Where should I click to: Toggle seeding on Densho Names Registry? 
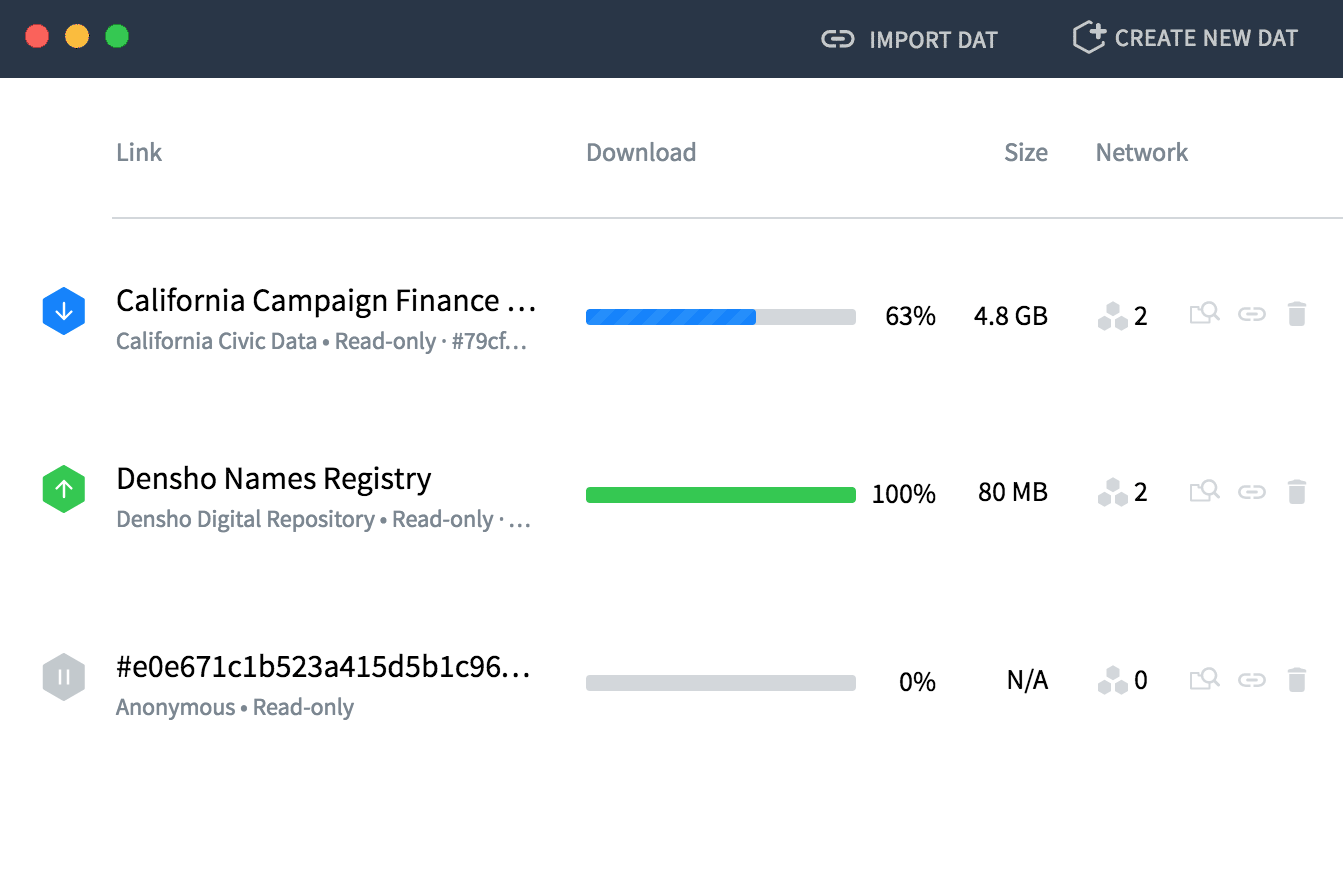(x=63, y=489)
